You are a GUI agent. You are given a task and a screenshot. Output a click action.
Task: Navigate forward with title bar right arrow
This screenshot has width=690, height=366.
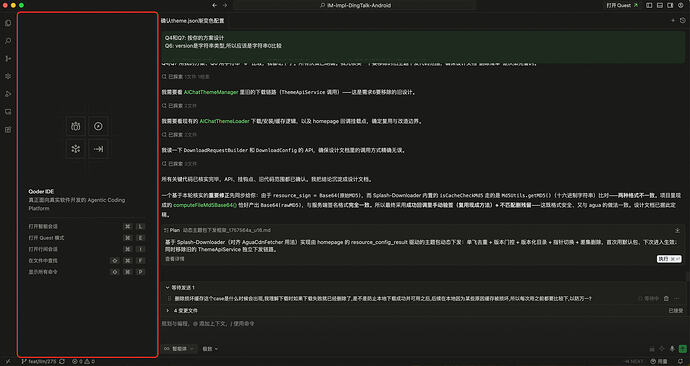(x=225, y=5)
